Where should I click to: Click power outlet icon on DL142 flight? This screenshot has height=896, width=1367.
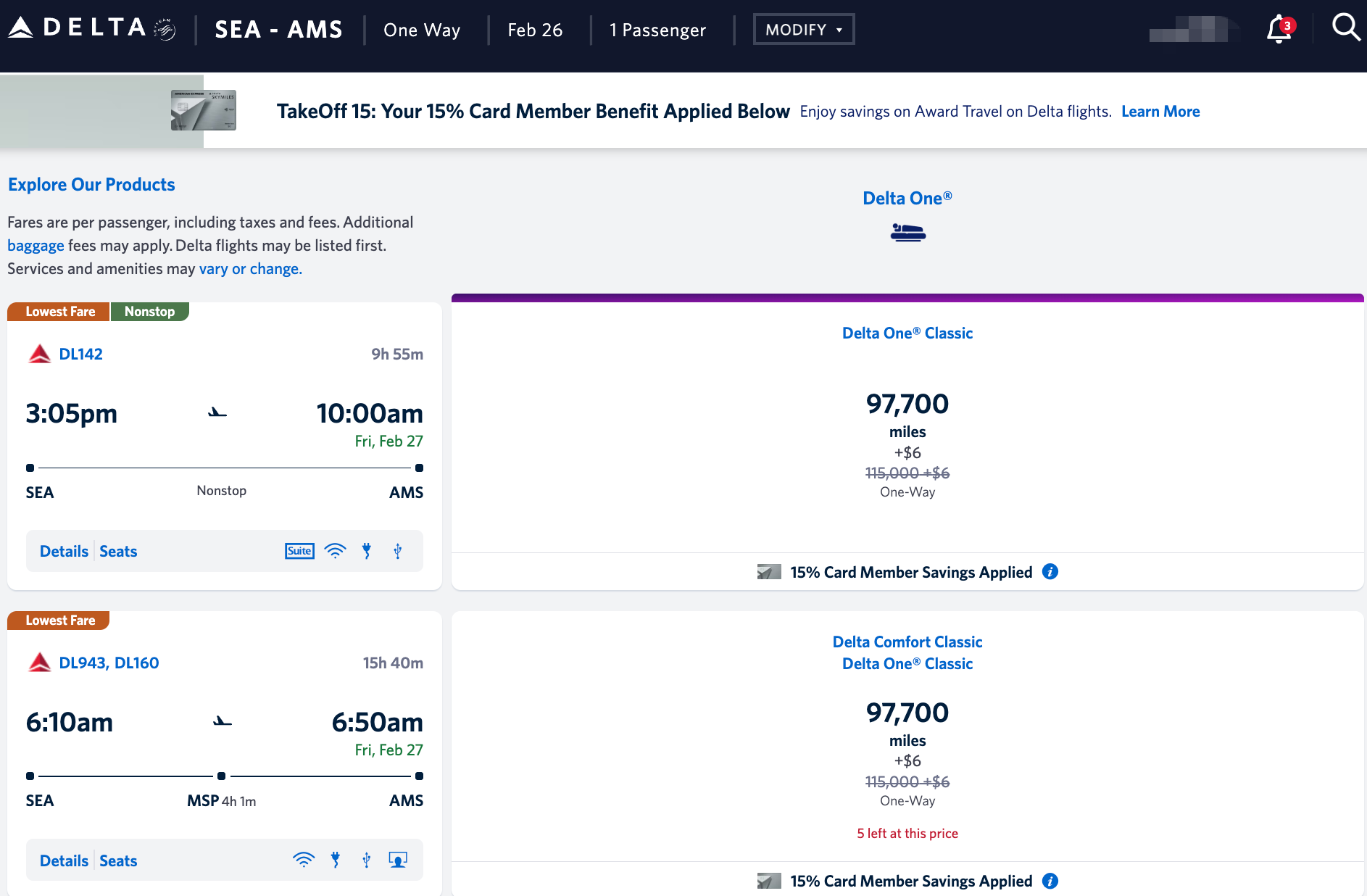pos(367,551)
